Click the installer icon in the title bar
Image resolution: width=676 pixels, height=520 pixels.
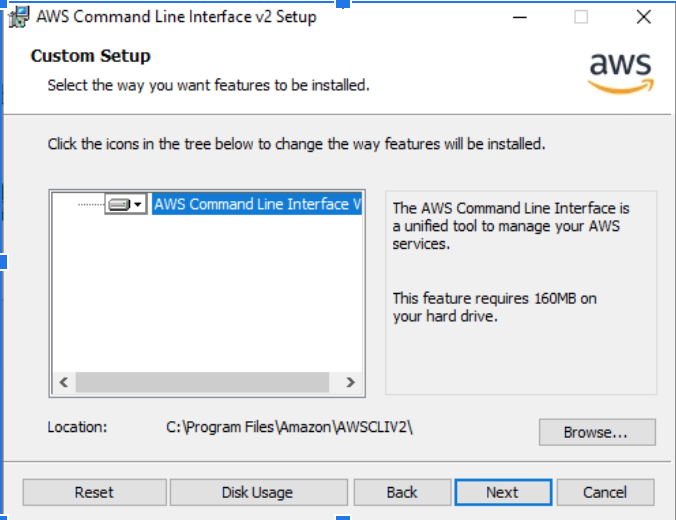17,17
